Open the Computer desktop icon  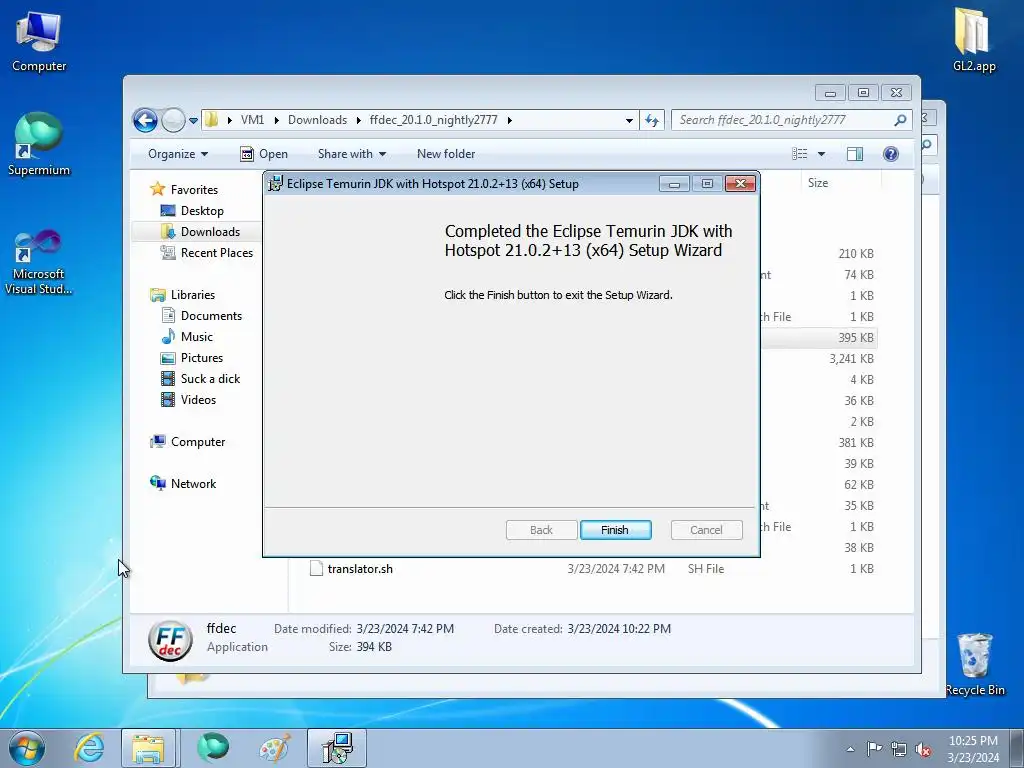pyautogui.click(x=39, y=41)
